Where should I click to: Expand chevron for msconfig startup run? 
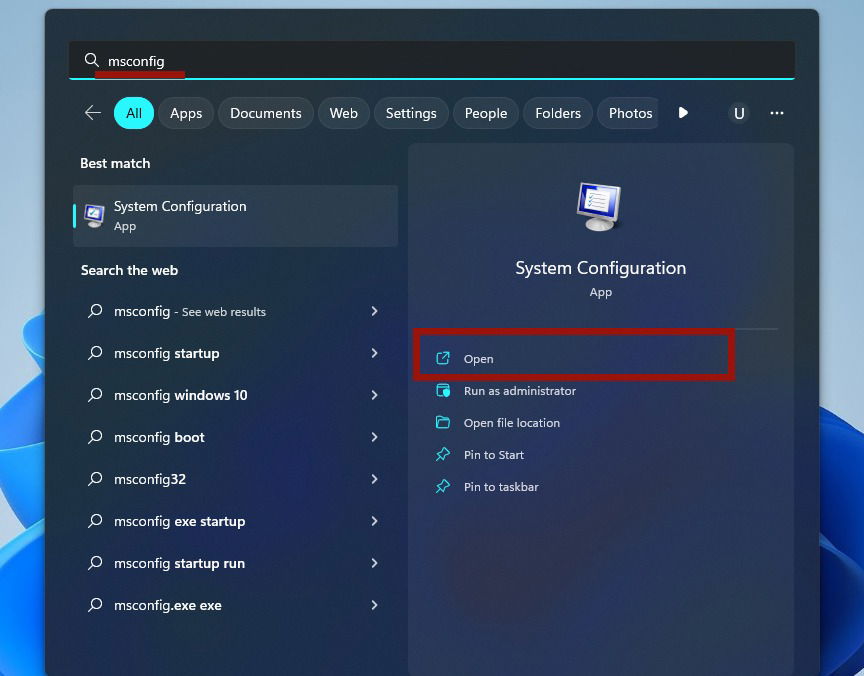point(374,563)
